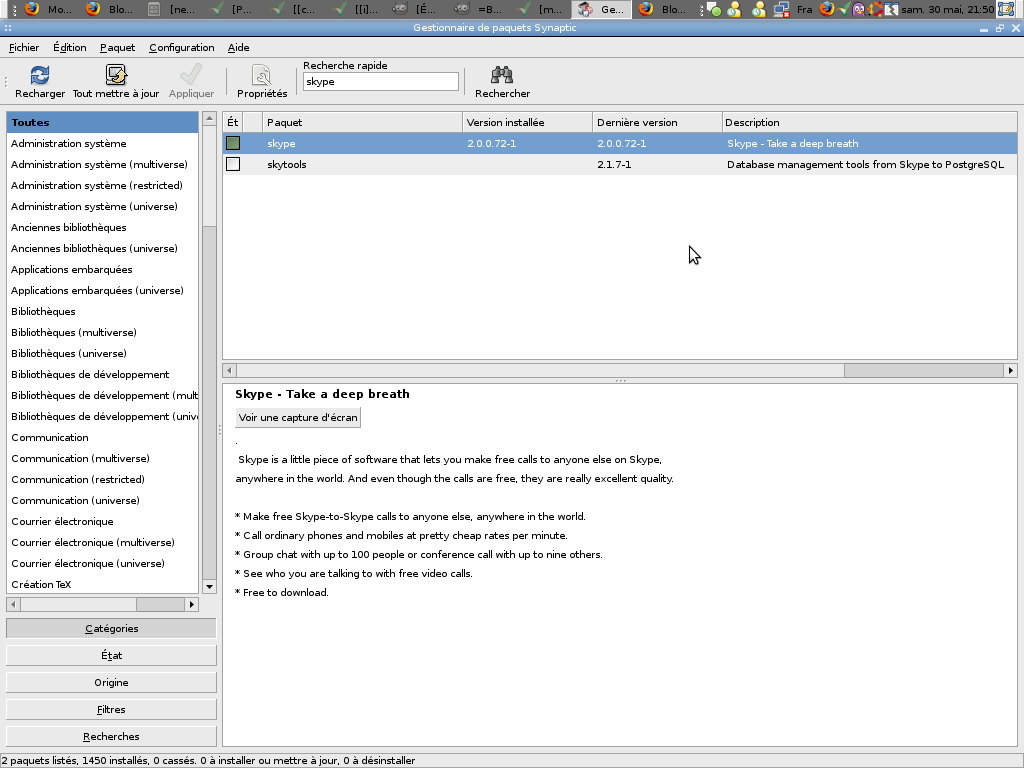
Task: Click the Fra keyboard layout indicator
Action: tap(805, 9)
